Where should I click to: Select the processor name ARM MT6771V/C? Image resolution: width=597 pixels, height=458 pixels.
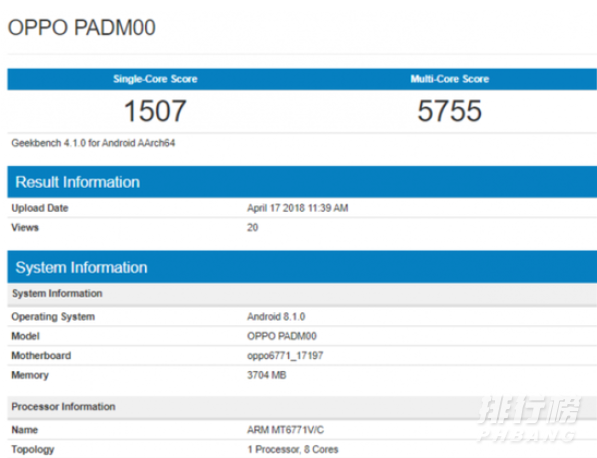click(x=285, y=430)
